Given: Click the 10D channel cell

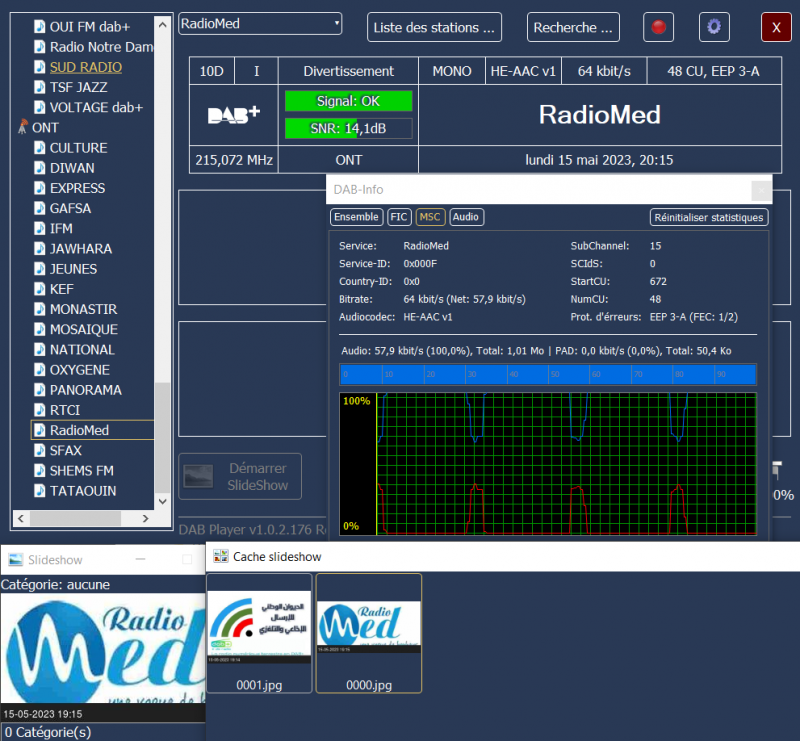Looking at the screenshot, I should (212, 71).
